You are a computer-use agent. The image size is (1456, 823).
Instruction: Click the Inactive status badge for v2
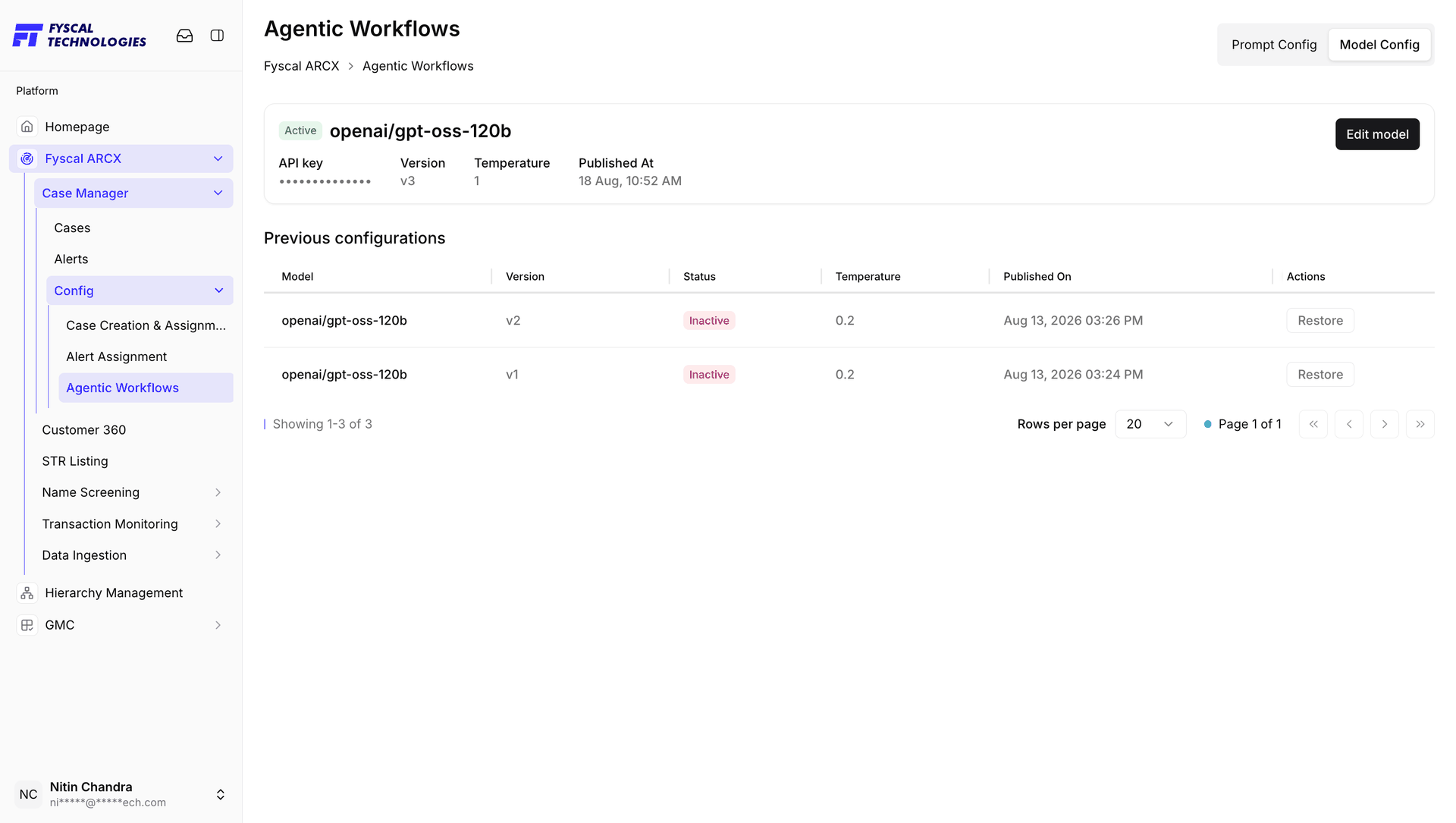pos(709,321)
